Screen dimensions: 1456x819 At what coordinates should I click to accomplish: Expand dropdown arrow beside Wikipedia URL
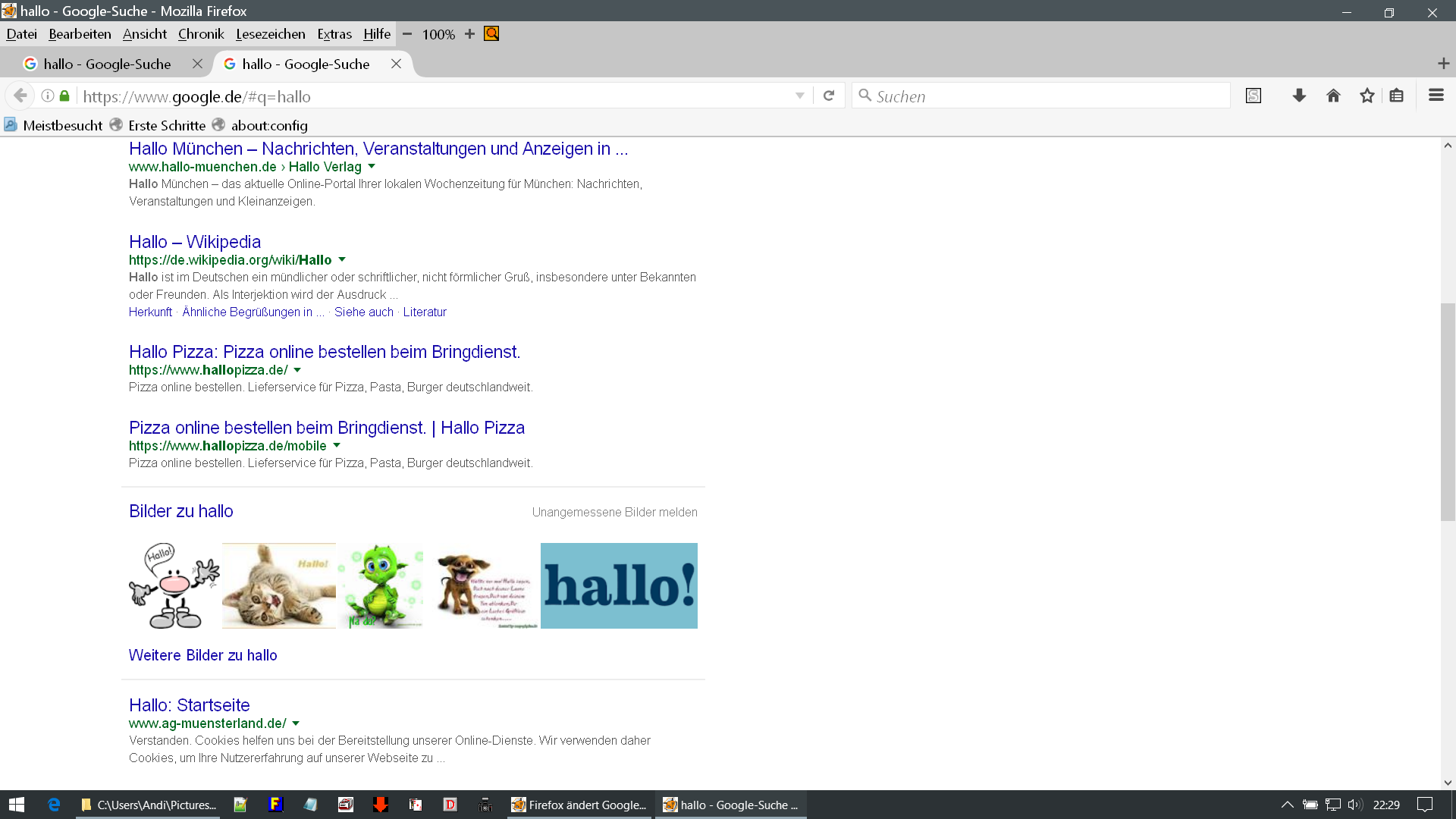342,259
